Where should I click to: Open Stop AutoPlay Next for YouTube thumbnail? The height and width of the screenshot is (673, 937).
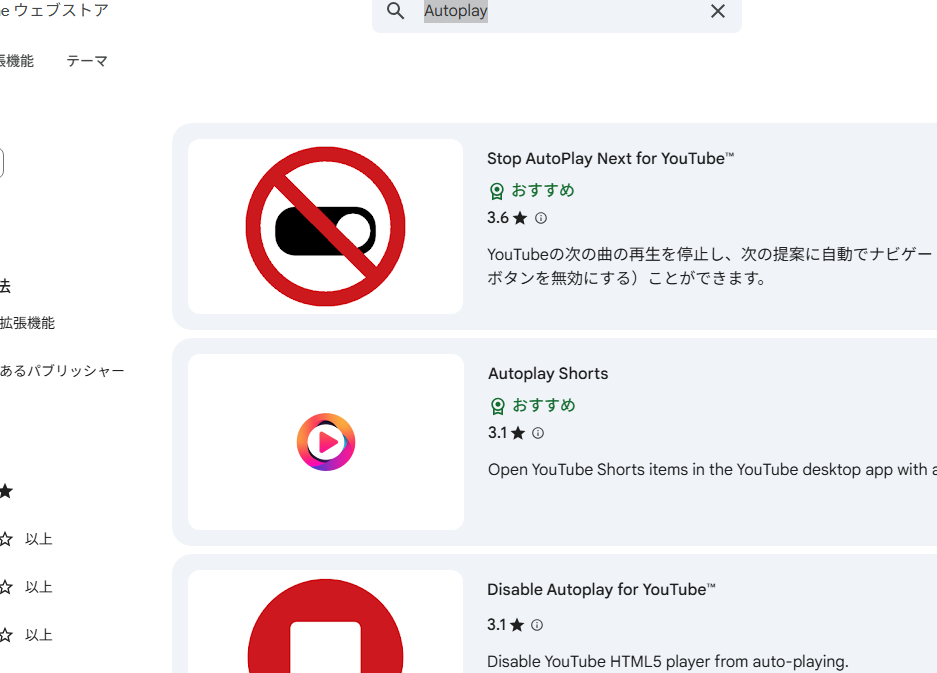click(325, 227)
